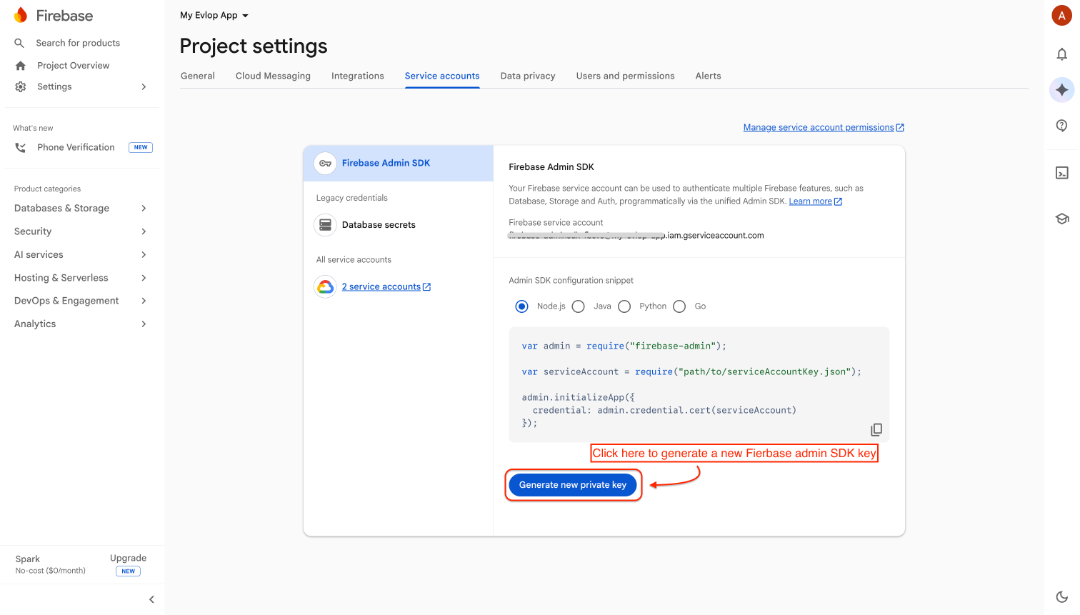This screenshot has height=615, width=1080.
Task: Open the notifications bell
Action: point(1061,54)
